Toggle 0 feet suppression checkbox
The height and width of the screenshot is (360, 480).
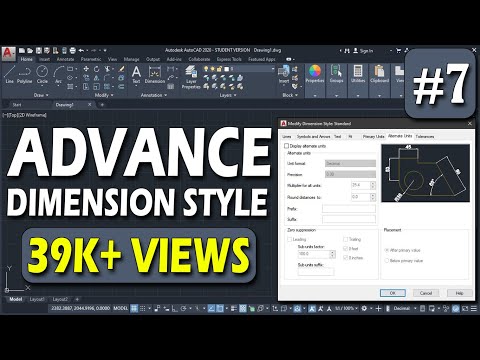point(346,249)
